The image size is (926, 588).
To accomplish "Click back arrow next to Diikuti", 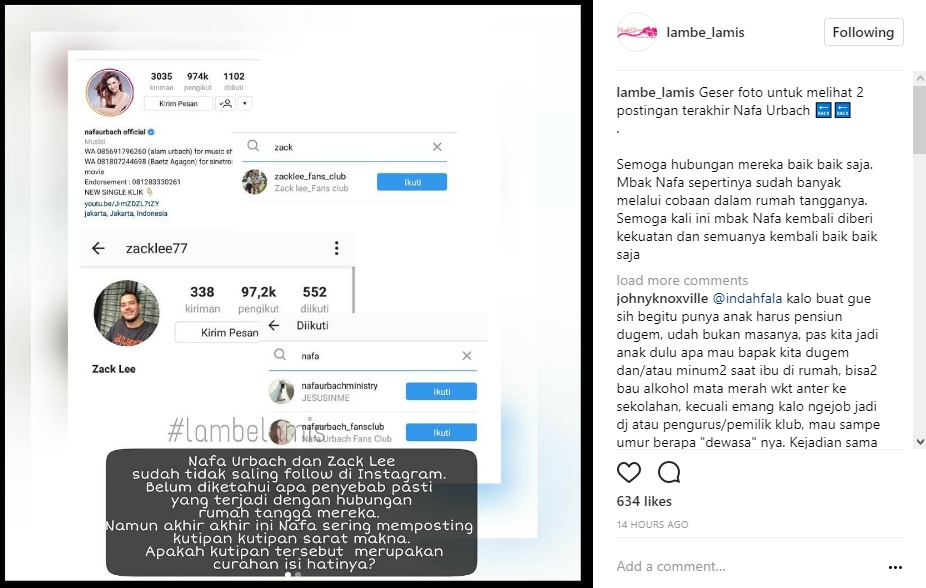I will click(x=273, y=325).
